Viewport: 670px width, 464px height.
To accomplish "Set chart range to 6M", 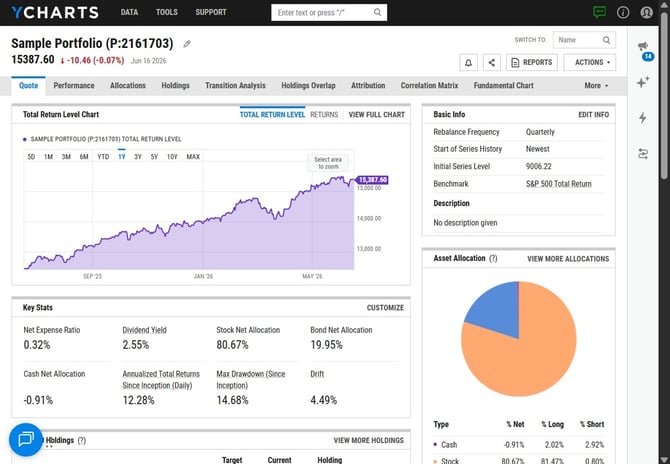I will point(84,157).
